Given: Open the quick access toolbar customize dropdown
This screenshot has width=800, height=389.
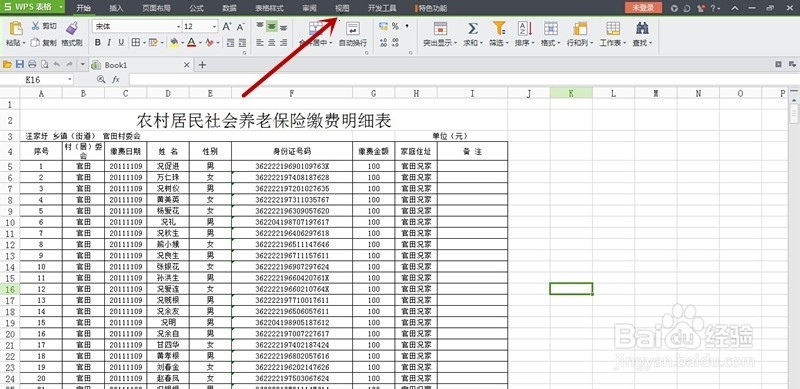Looking at the screenshot, I should click(83, 64).
